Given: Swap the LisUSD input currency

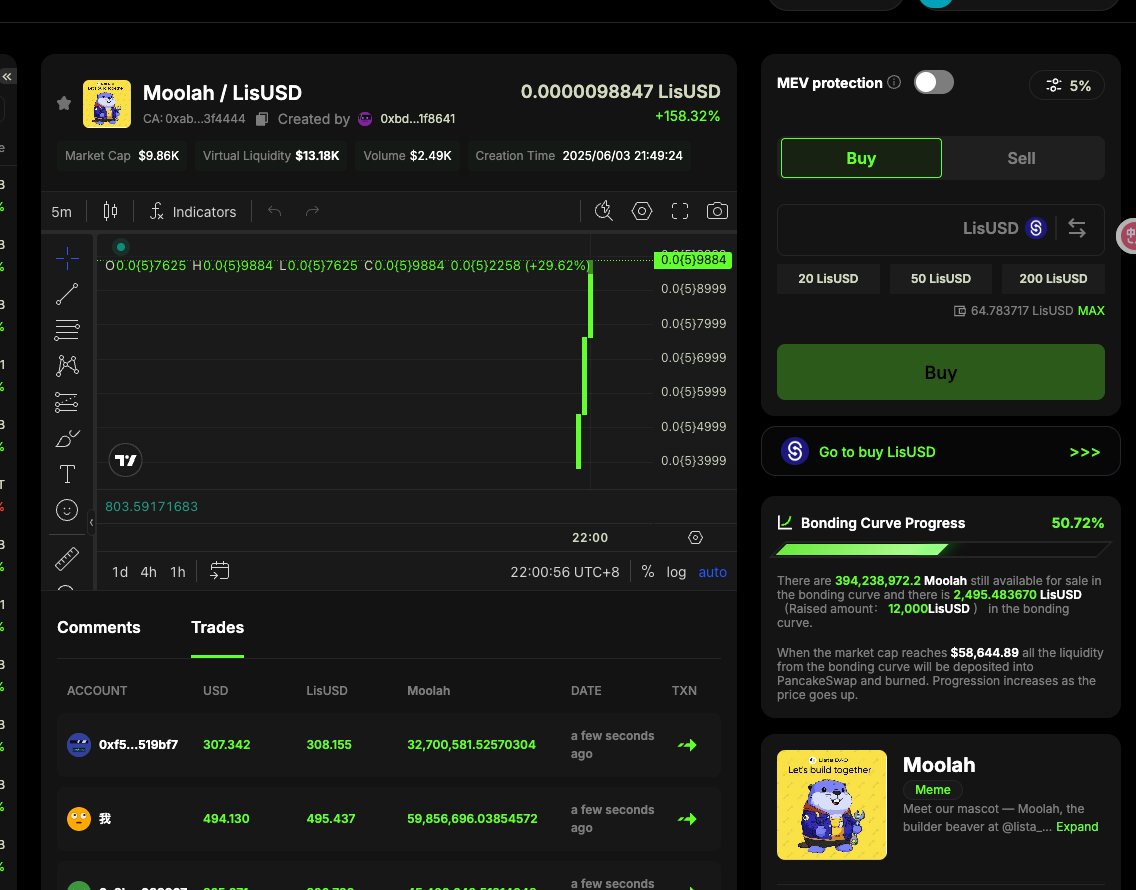Looking at the screenshot, I should (1077, 229).
